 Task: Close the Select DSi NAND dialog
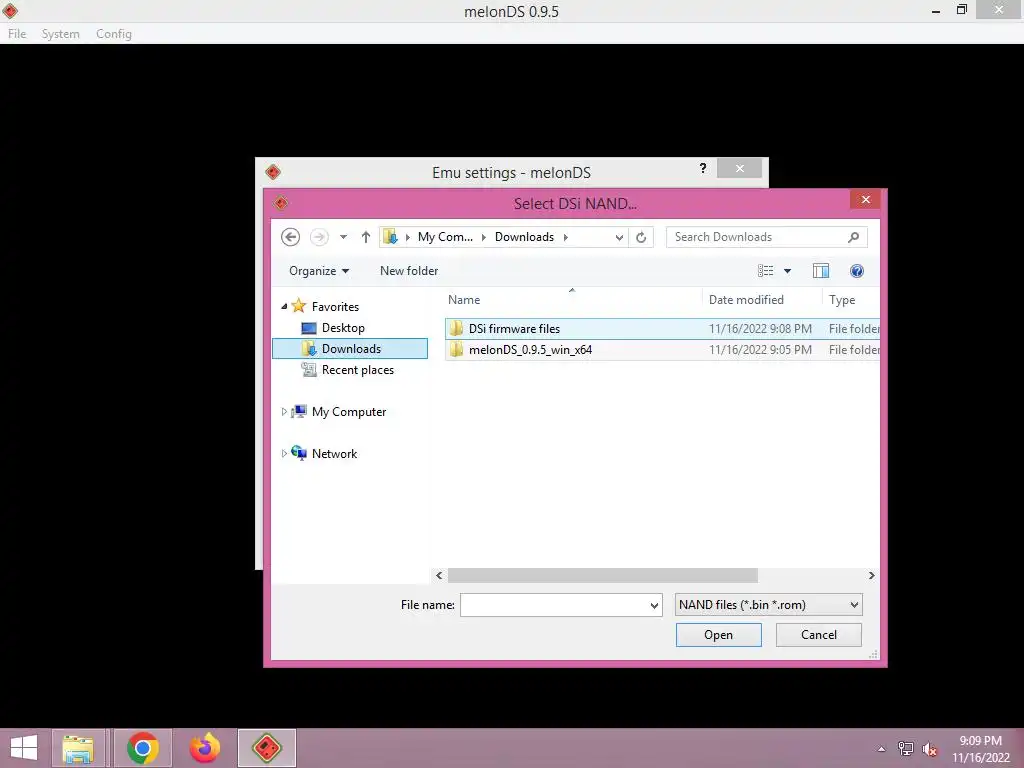(x=865, y=200)
